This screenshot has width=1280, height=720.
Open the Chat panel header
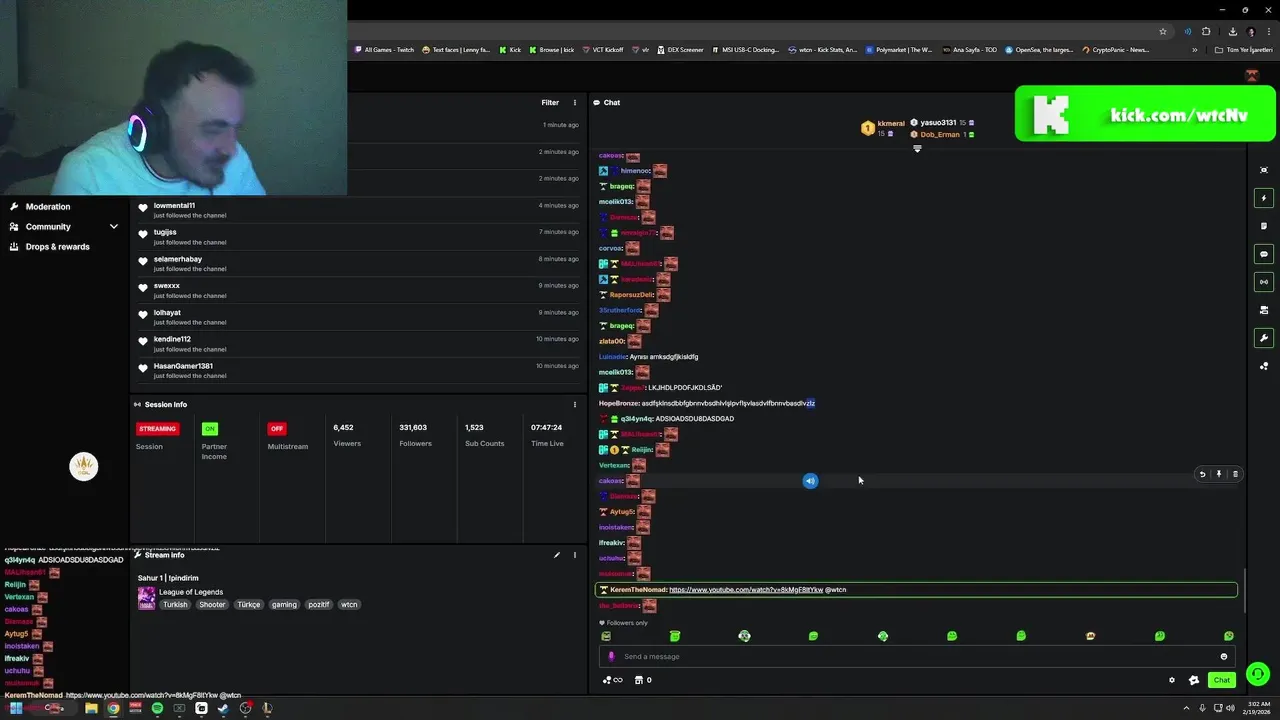(606, 103)
